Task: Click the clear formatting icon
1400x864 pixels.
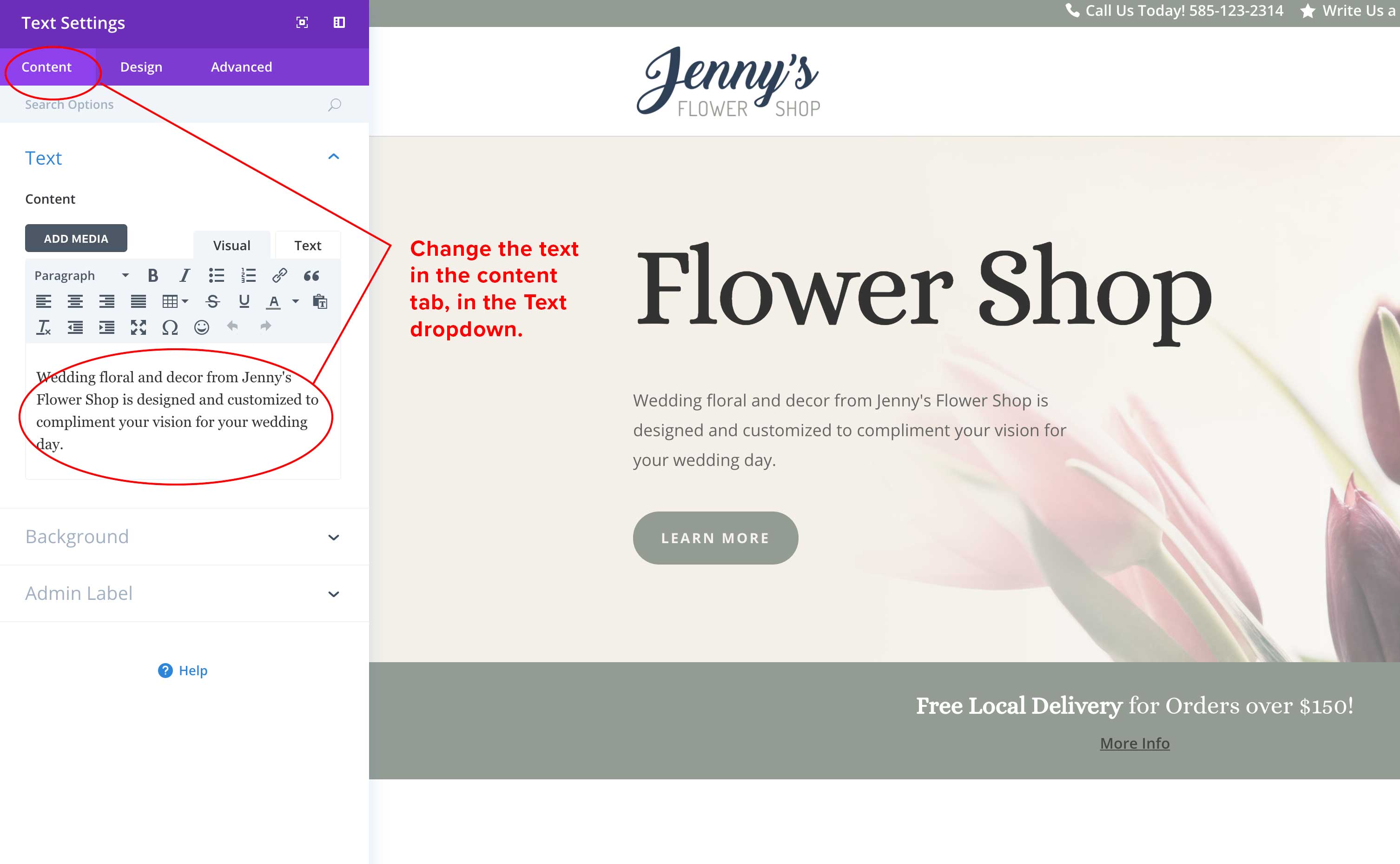Action: tap(43, 327)
